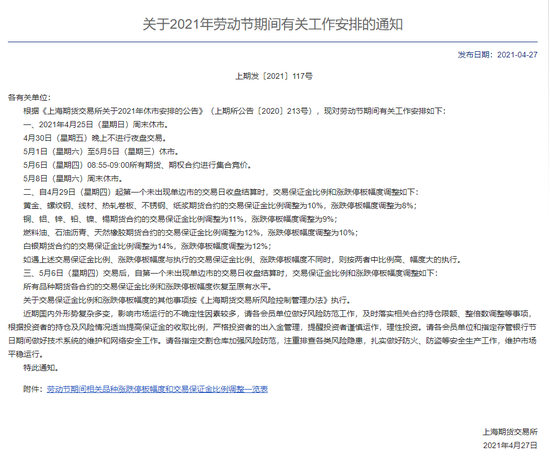This screenshot has height=456, width=550.
Task: Click the line starting 铜、铝、锌、铅、镍
Action: point(180,219)
